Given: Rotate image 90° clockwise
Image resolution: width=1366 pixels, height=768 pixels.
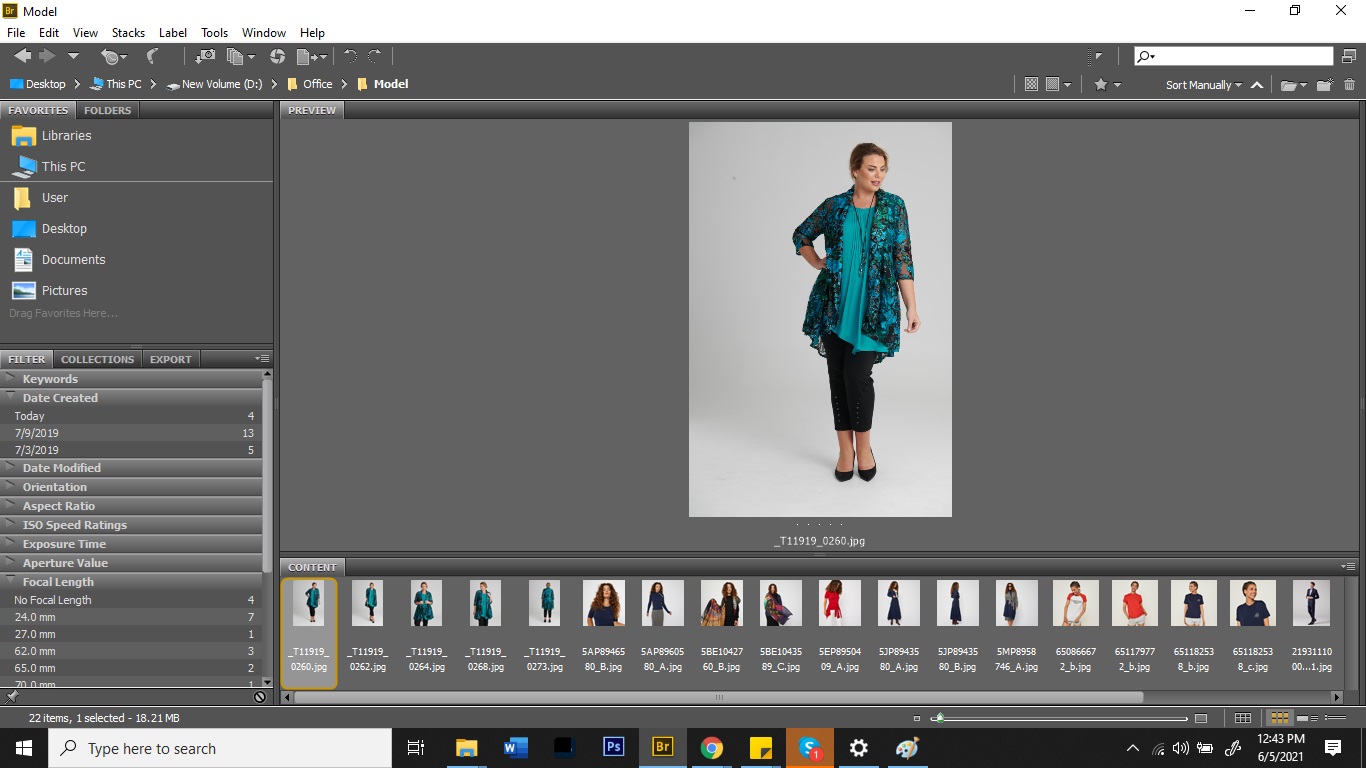Looking at the screenshot, I should click(x=375, y=57).
